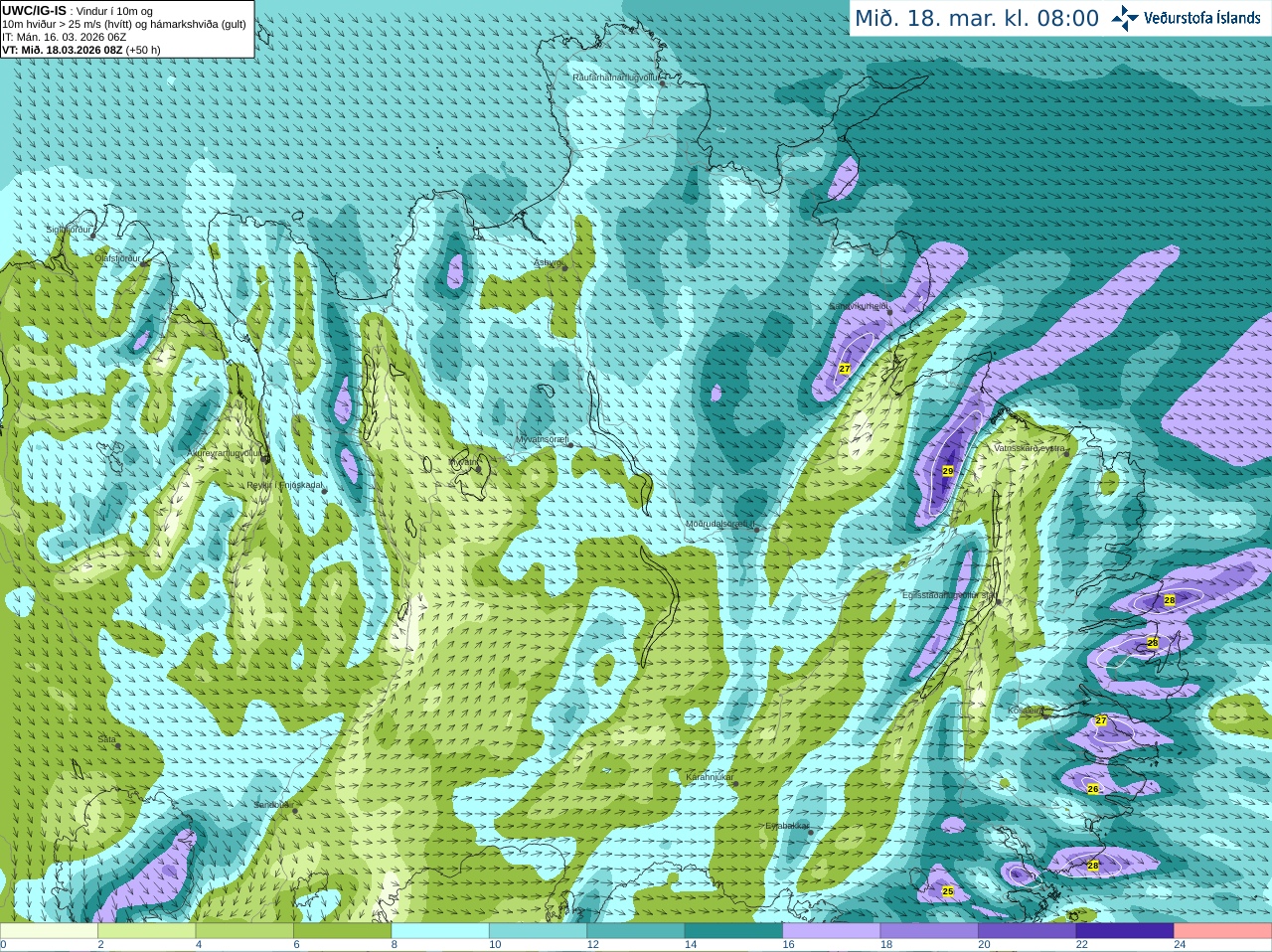Select the Vatnsskarð eystra station dot

coord(1068,454)
